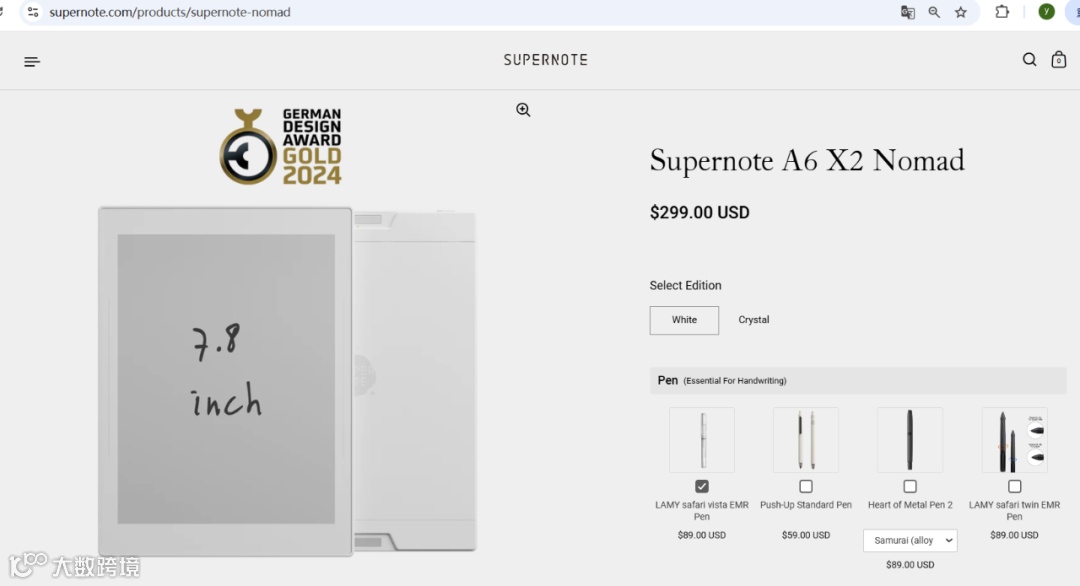
Task: Click the browser translate page icon
Action: click(x=908, y=12)
